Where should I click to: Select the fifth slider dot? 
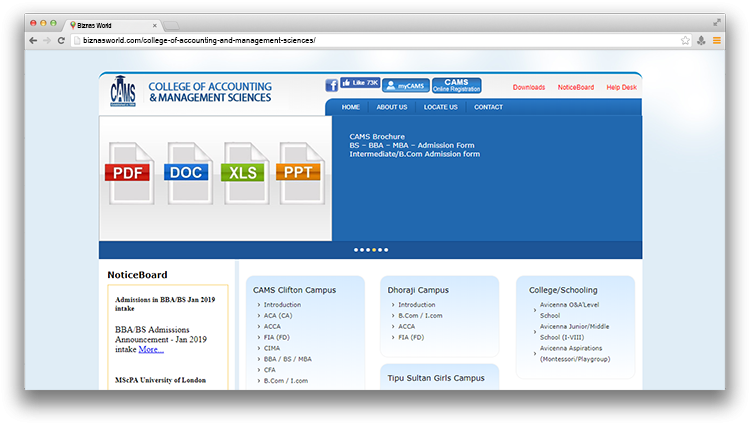point(380,250)
